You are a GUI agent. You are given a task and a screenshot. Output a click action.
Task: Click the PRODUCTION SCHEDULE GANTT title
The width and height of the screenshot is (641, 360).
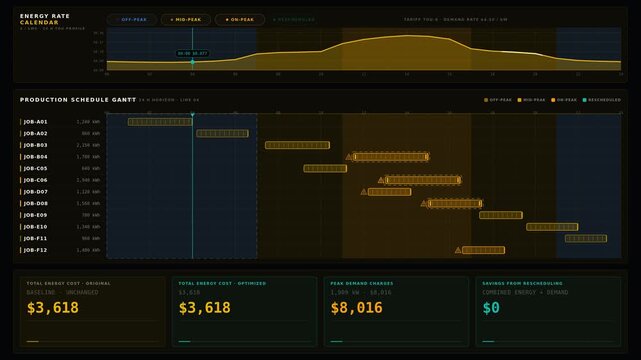point(78,100)
